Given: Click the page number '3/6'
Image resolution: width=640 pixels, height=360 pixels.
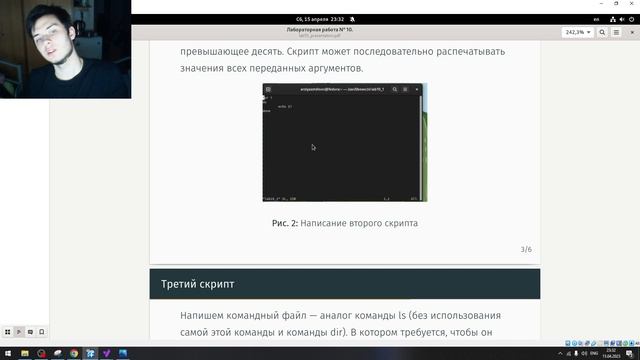Looking at the screenshot, I should 526,249.
